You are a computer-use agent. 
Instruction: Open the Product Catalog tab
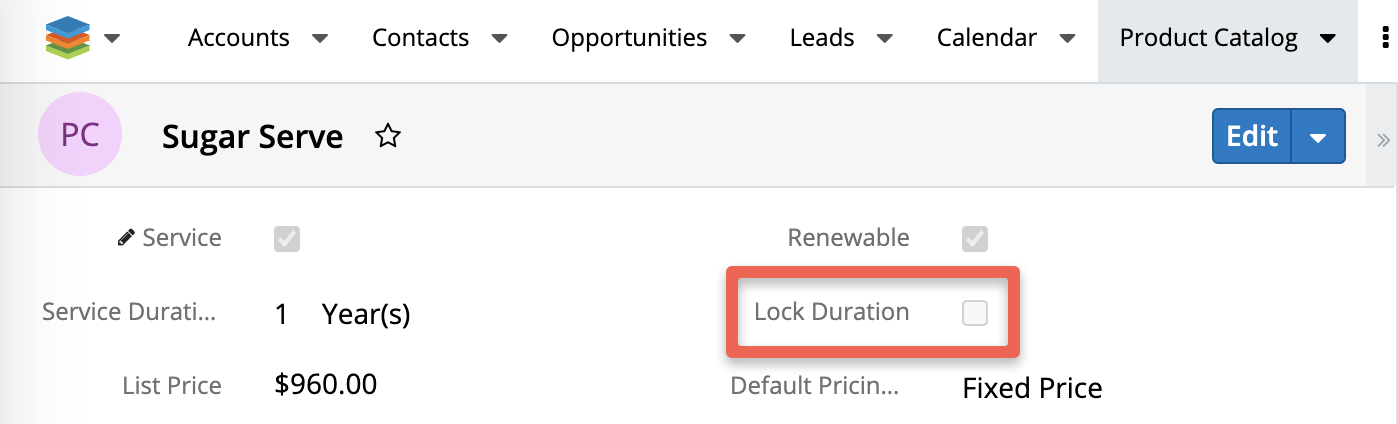1208,38
